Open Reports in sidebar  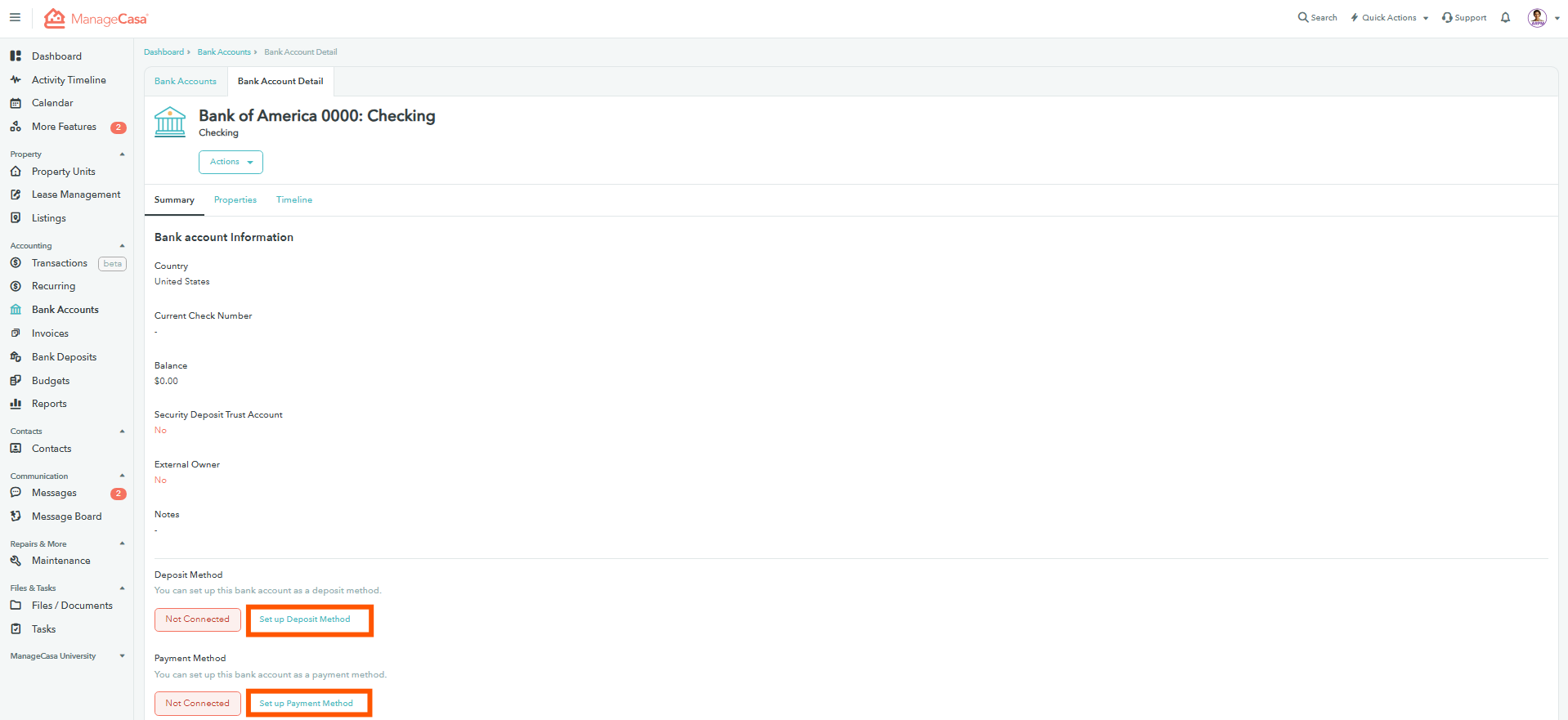(x=49, y=404)
